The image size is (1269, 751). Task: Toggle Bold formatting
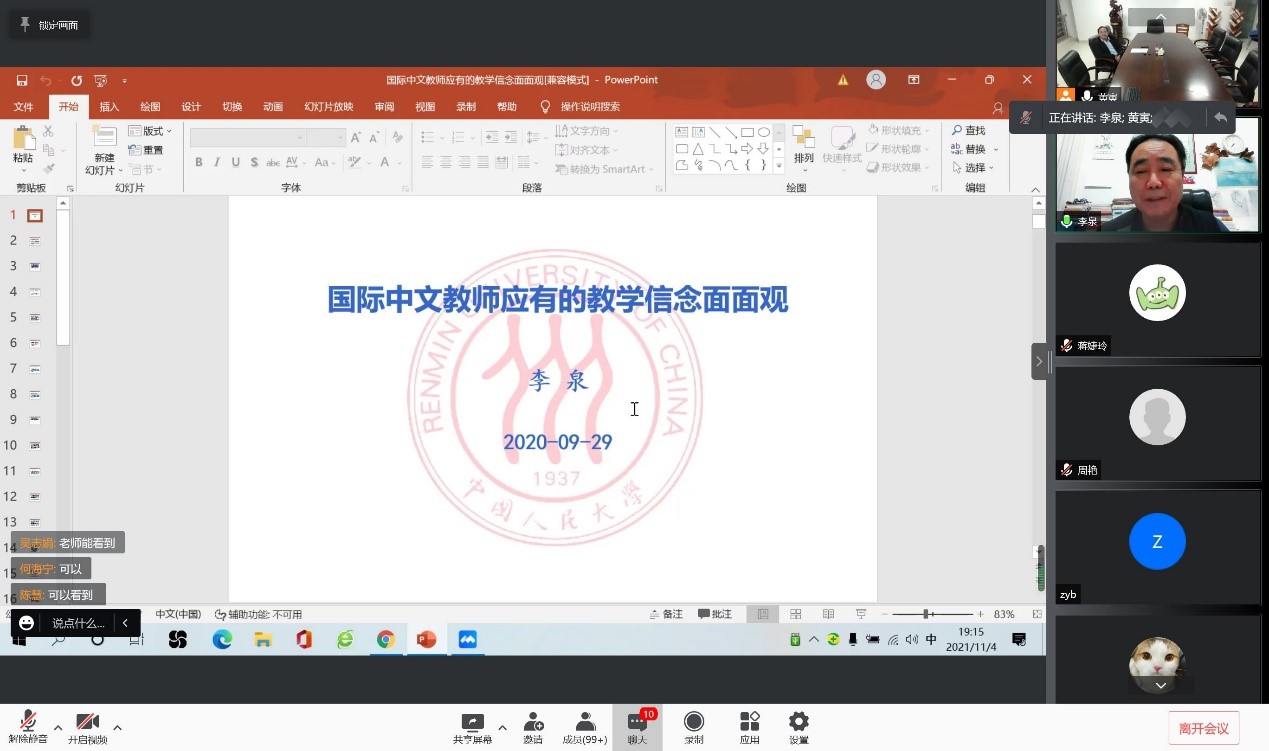(199, 162)
